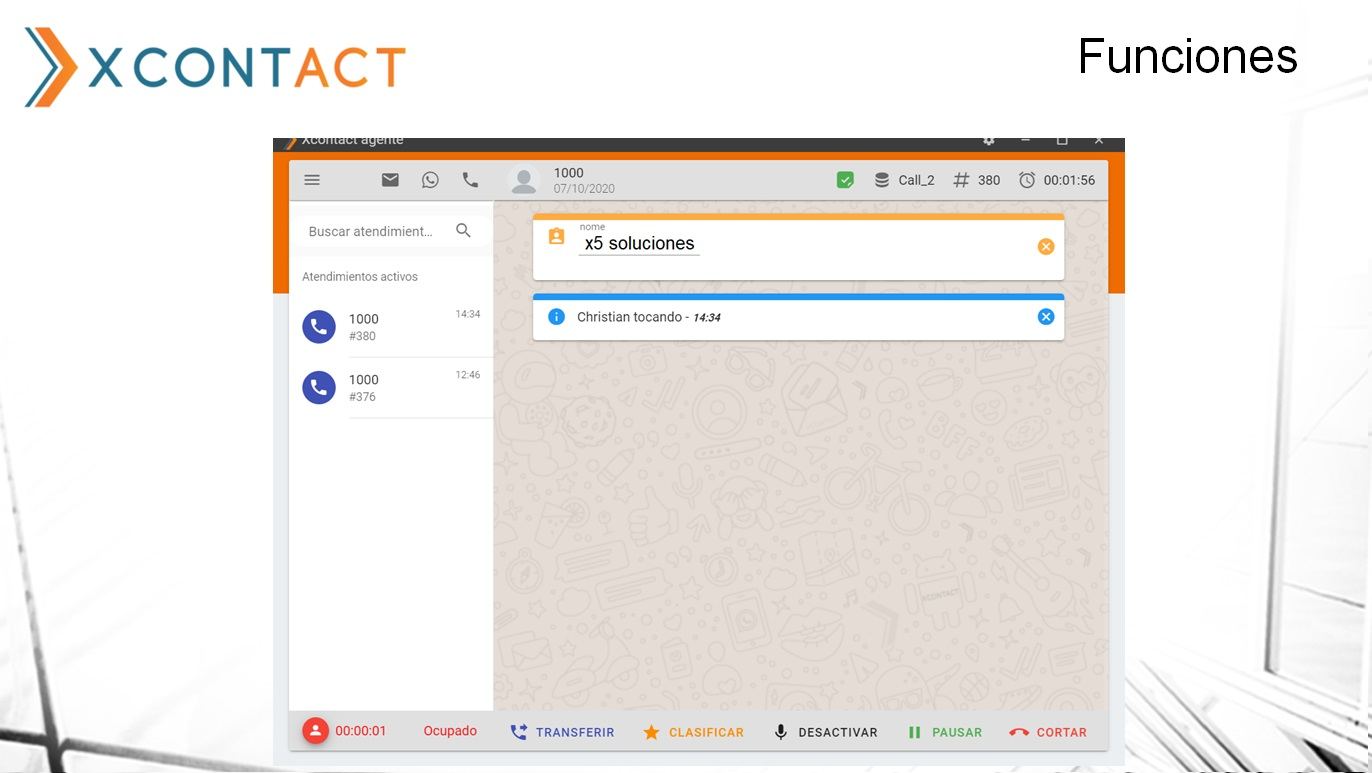Hang up with the CORTAR button
The width and height of the screenshot is (1372, 773).
coord(1048,732)
